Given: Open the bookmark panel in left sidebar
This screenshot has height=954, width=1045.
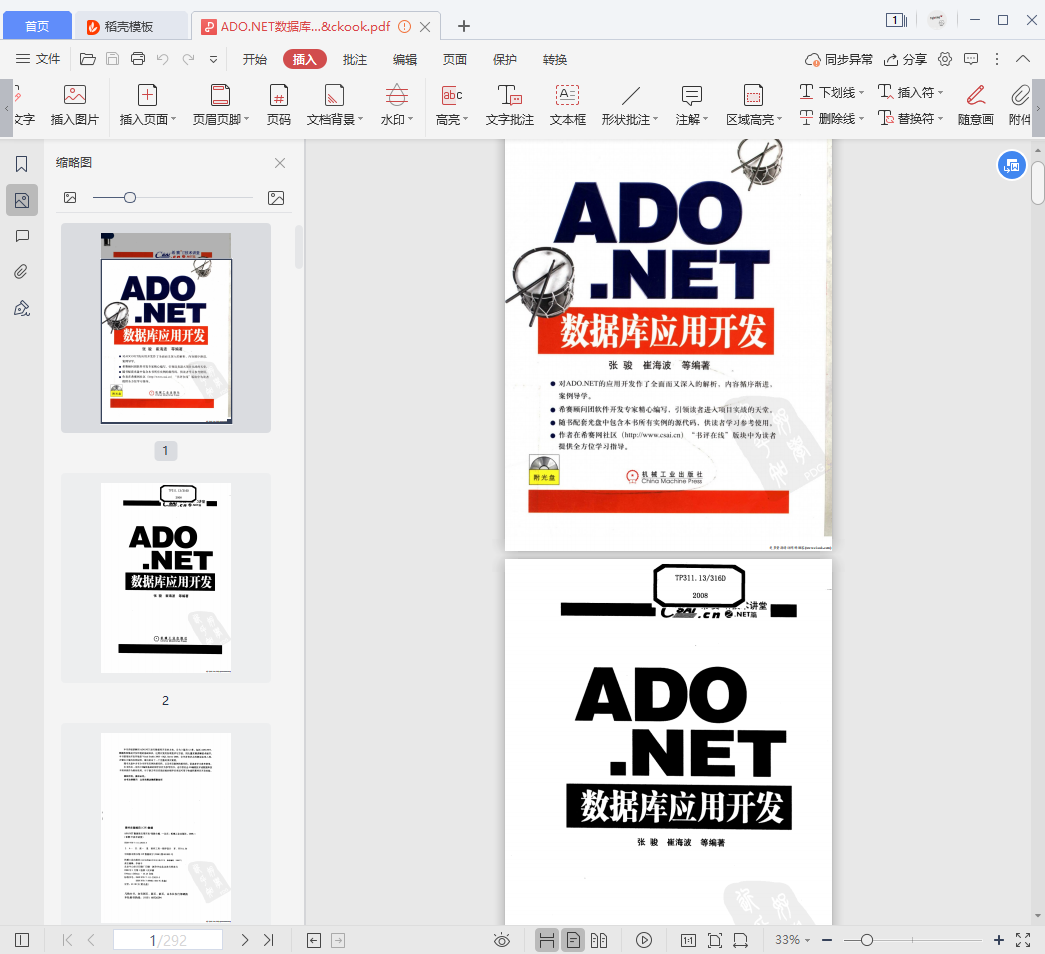Looking at the screenshot, I should [x=22, y=164].
